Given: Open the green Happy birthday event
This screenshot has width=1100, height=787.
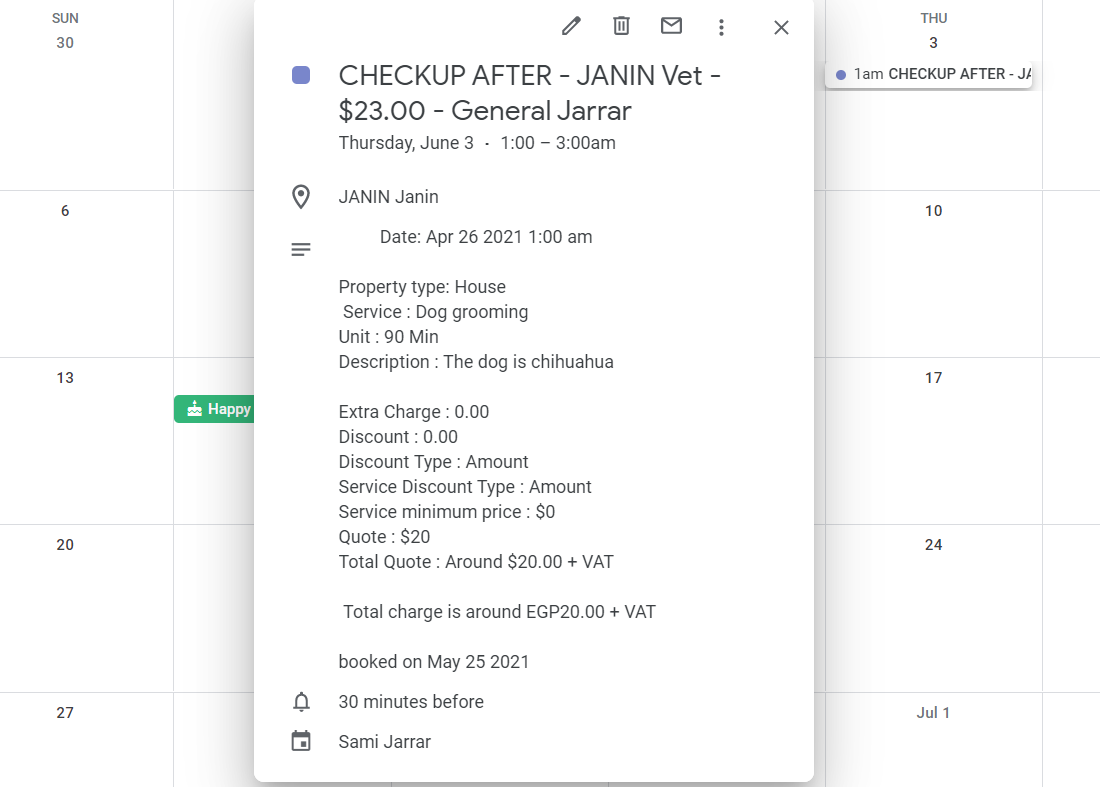Looking at the screenshot, I should click(x=214, y=409).
